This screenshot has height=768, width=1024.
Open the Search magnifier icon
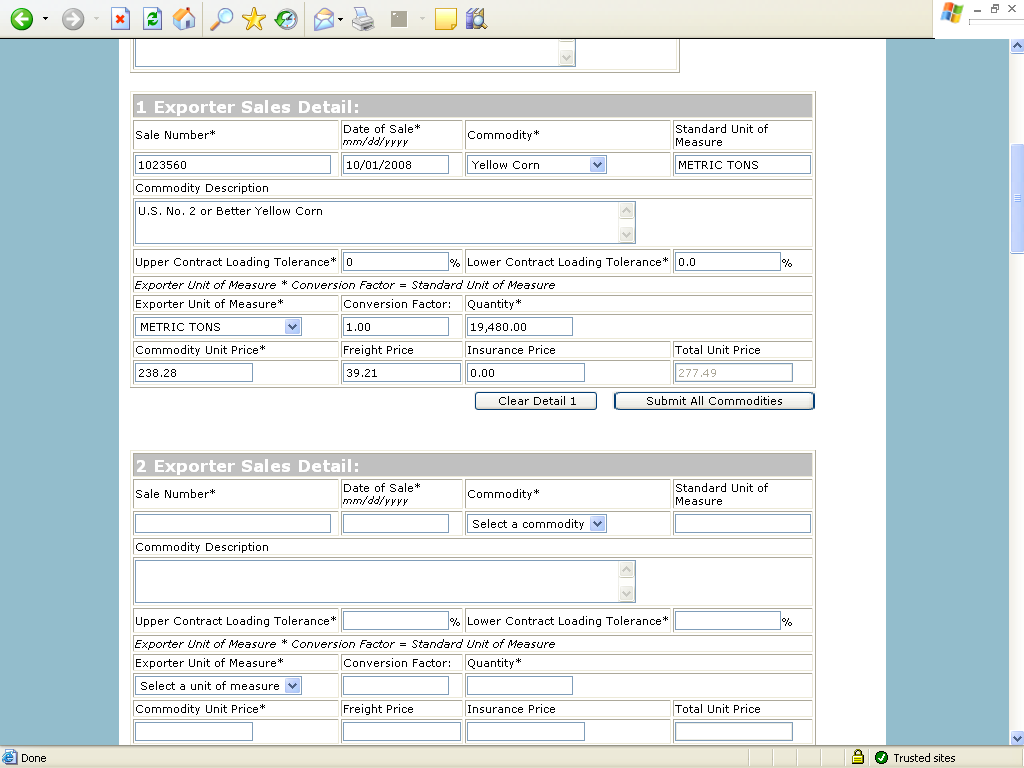coord(220,19)
